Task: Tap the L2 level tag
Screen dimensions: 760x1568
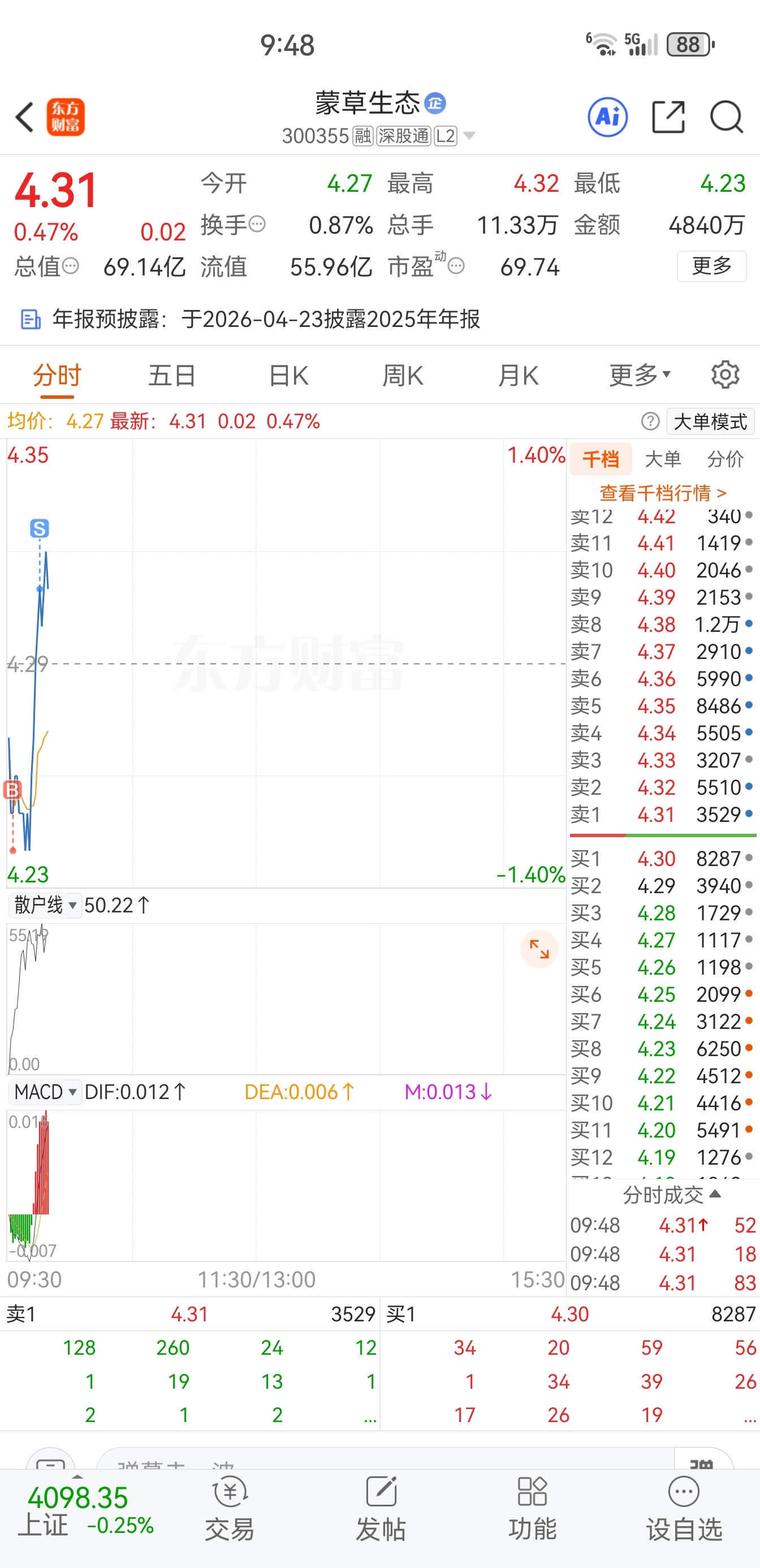Action: 446,136
